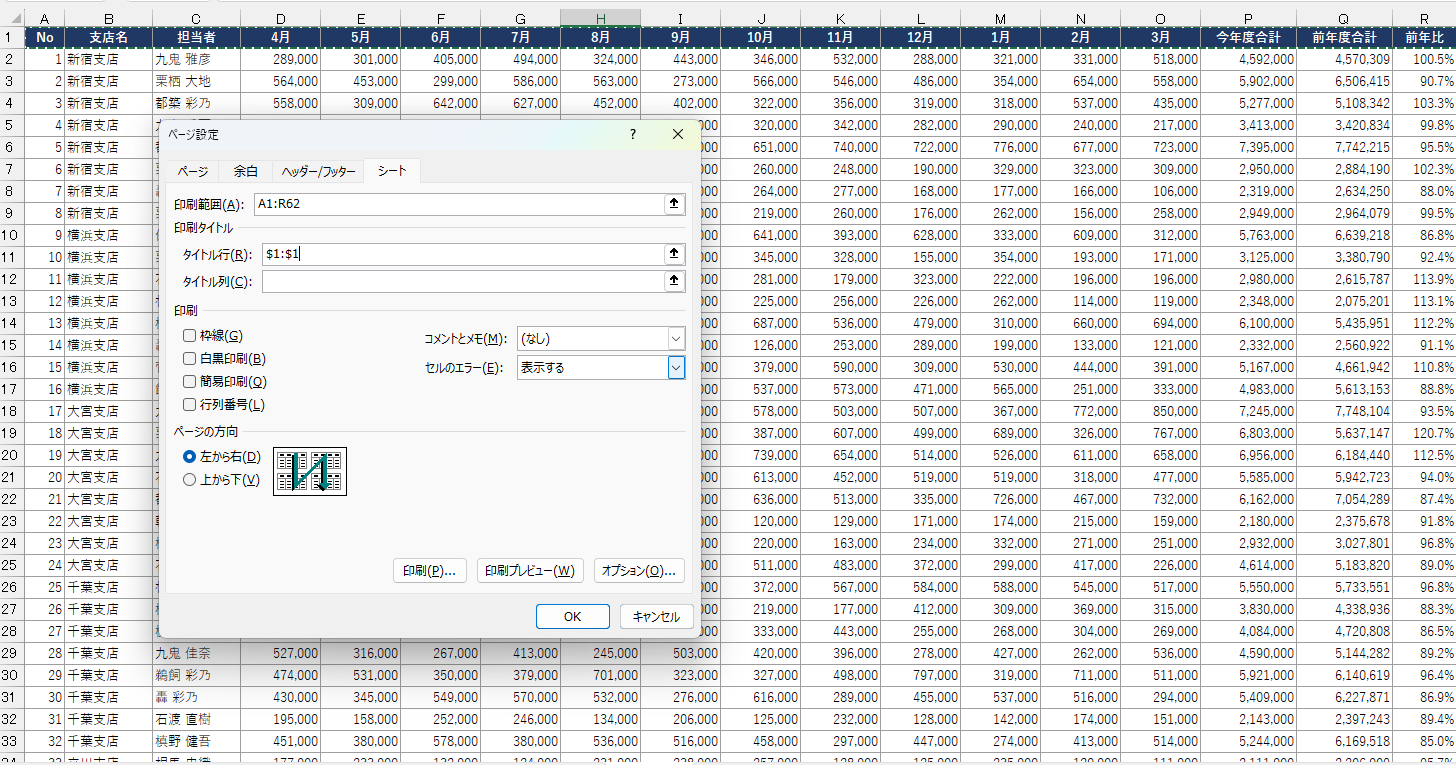Collapse dialog via 印刷範囲 range selector icon
The image size is (1456, 765).
point(675,204)
